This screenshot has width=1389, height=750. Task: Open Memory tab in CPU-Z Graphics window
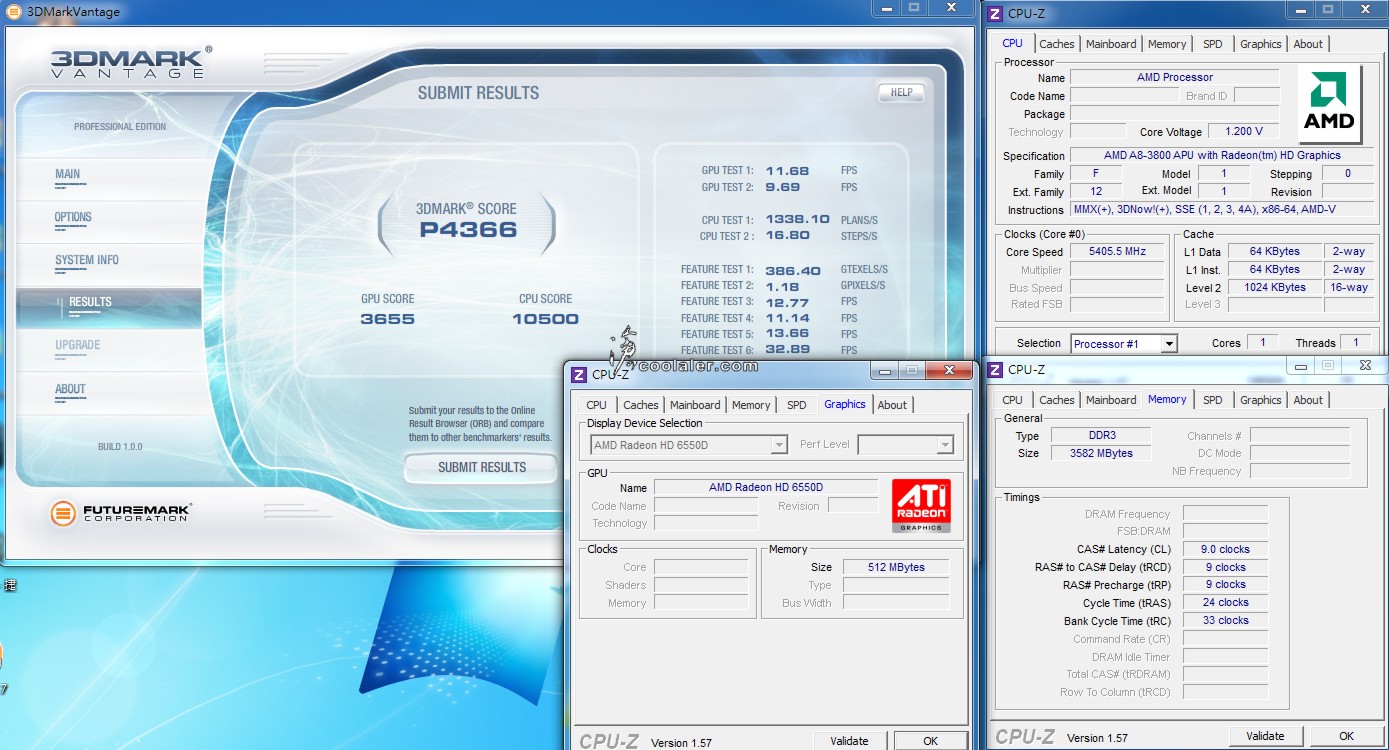point(751,405)
